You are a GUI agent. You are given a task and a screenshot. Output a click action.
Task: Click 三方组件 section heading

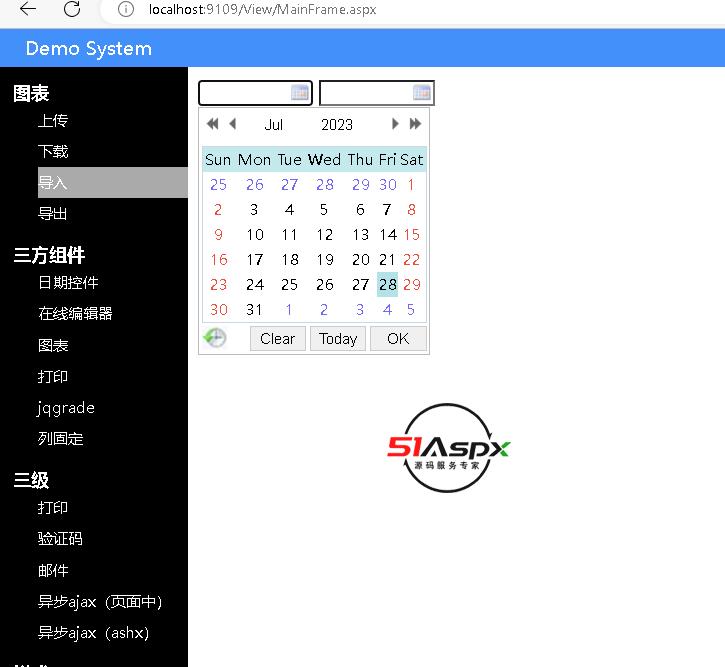click(x=49, y=255)
